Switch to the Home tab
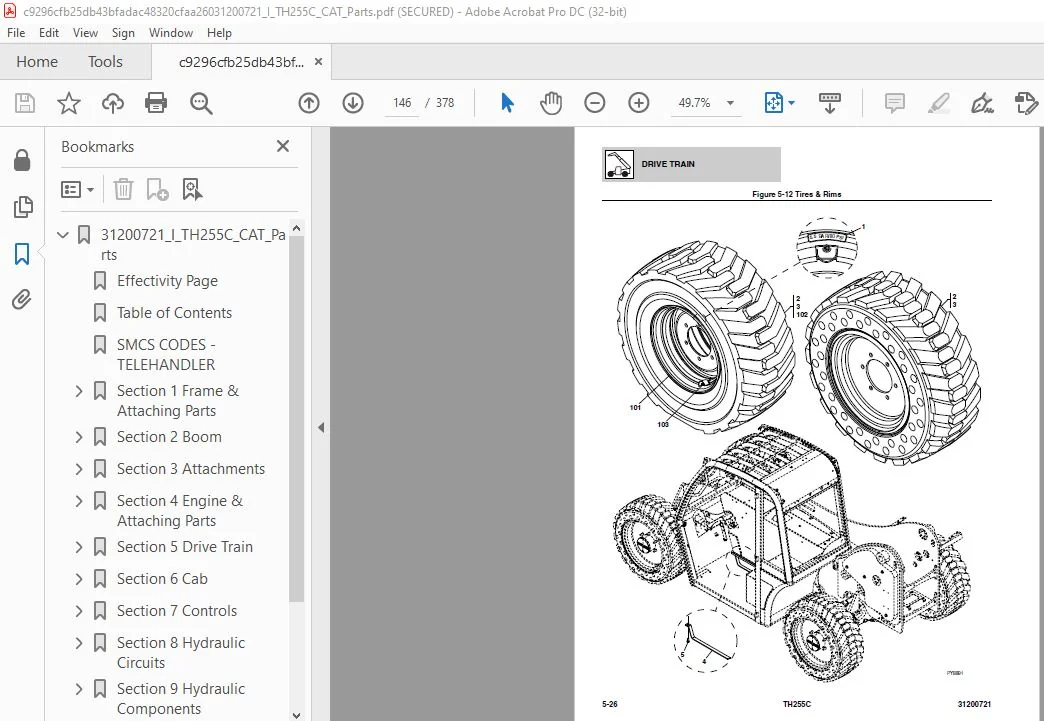Screen dimensions: 1044x721 pos(37,62)
